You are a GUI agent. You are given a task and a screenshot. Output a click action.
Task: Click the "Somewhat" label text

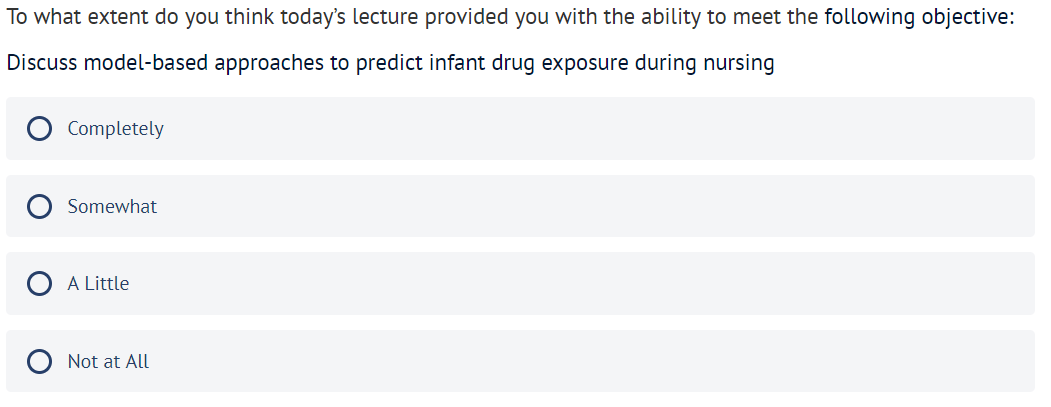coord(112,207)
